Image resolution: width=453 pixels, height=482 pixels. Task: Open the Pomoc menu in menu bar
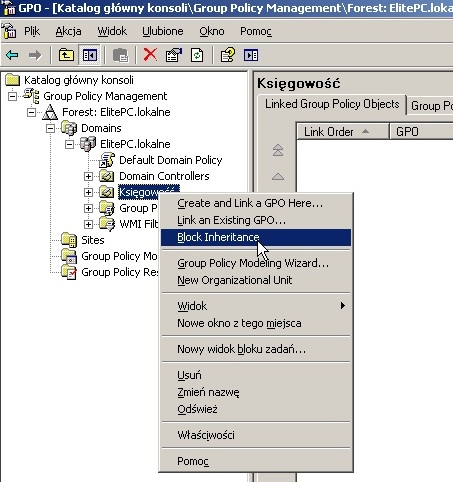[x=256, y=31]
